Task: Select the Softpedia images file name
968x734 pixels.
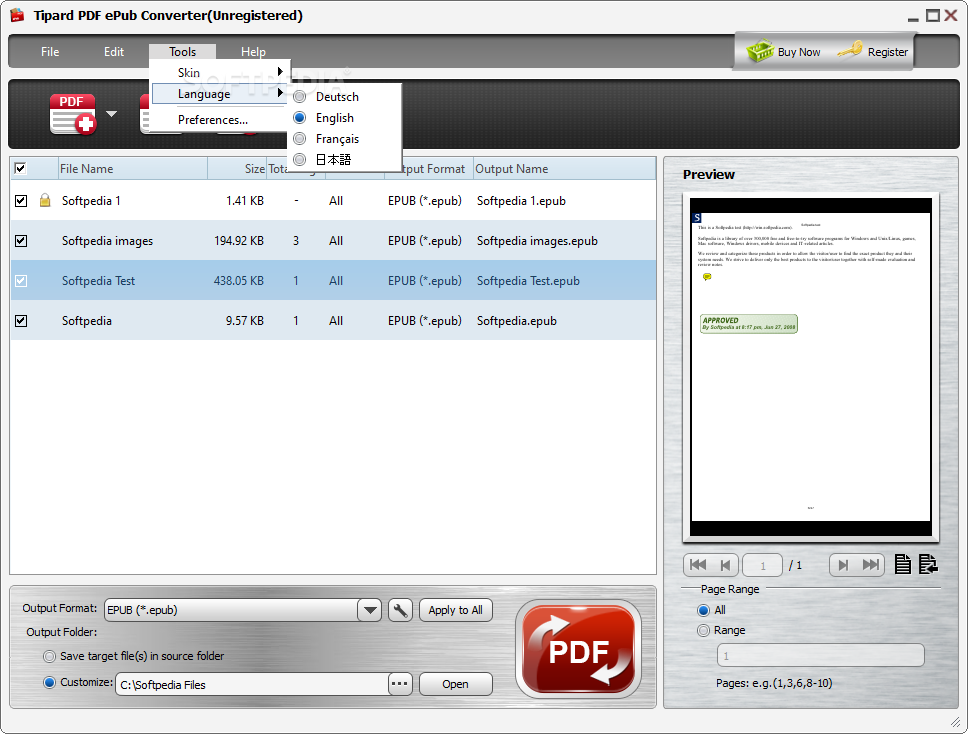Action: [x=107, y=241]
